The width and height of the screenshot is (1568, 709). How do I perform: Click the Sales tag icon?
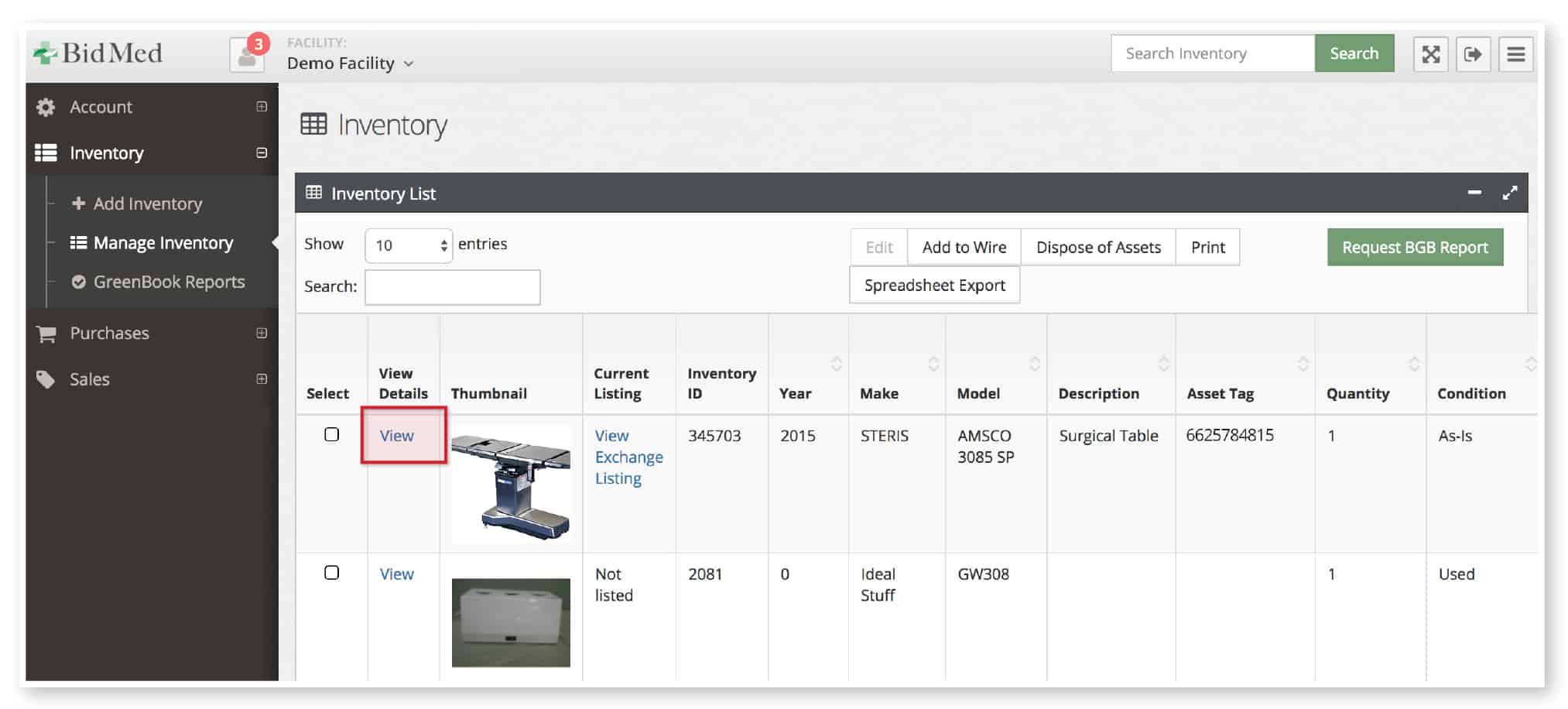pyautogui.click(x=46, y=379)
